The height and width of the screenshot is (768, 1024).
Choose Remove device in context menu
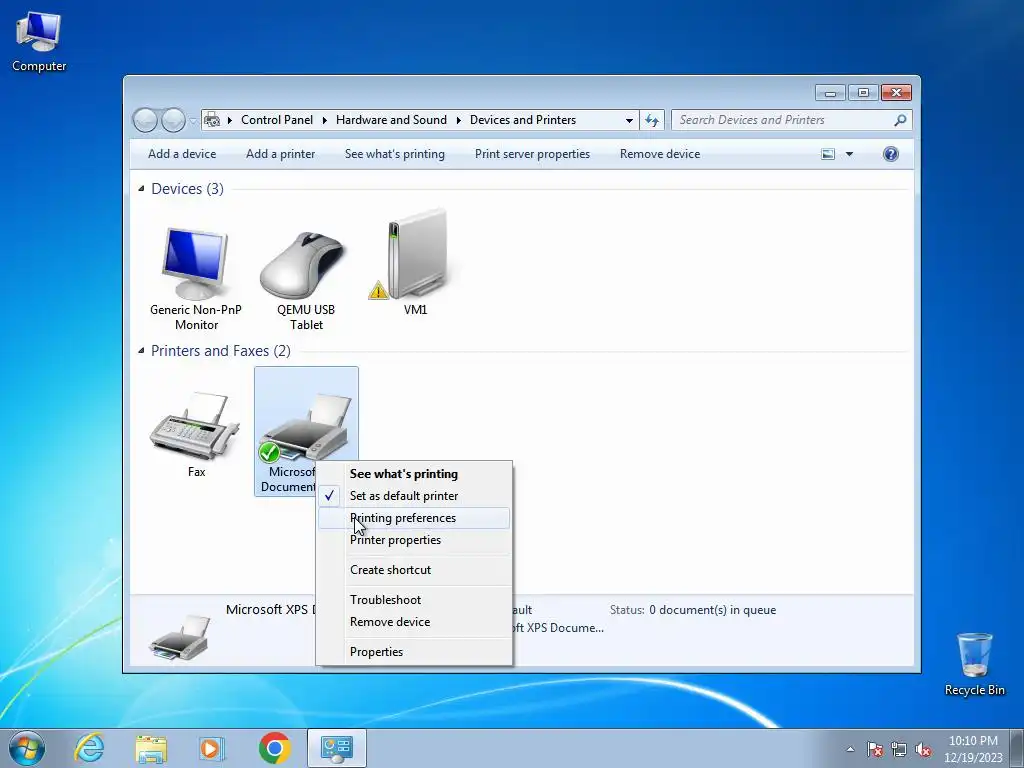(x=413, y=622)
